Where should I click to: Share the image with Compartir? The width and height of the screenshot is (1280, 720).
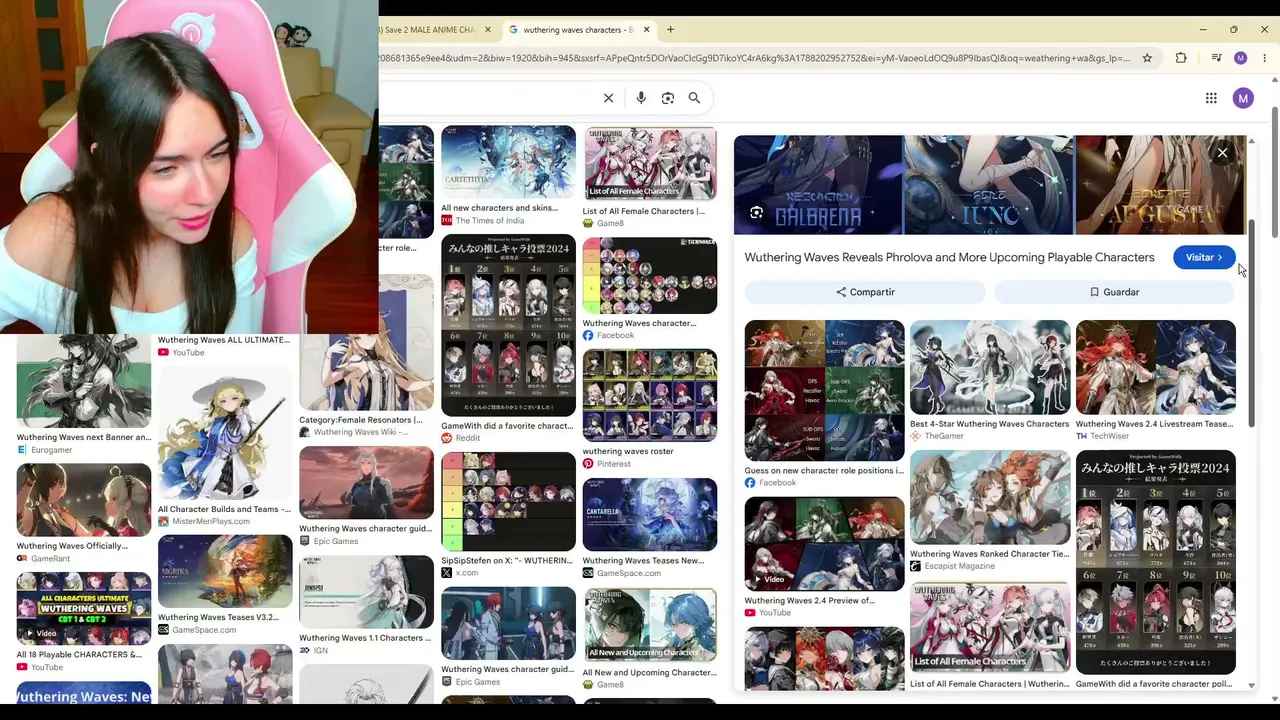[x=865, y=292]
